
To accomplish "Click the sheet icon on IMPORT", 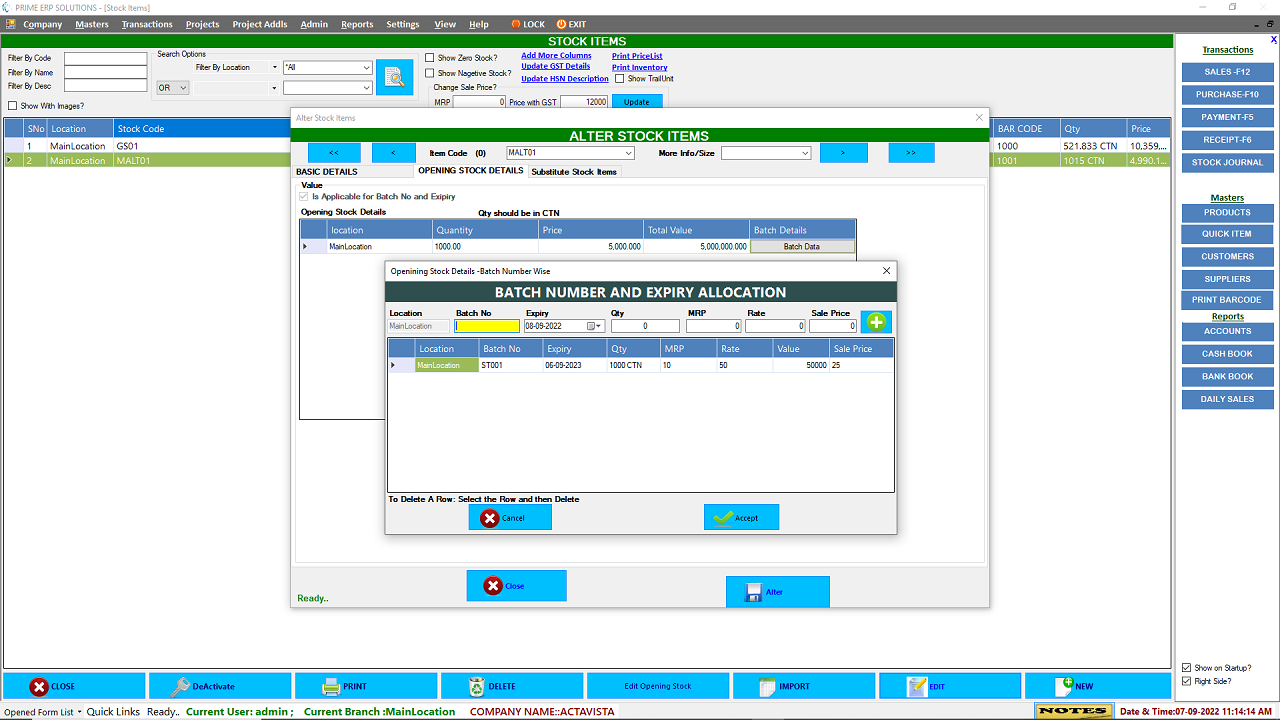I will click(768, 687).
